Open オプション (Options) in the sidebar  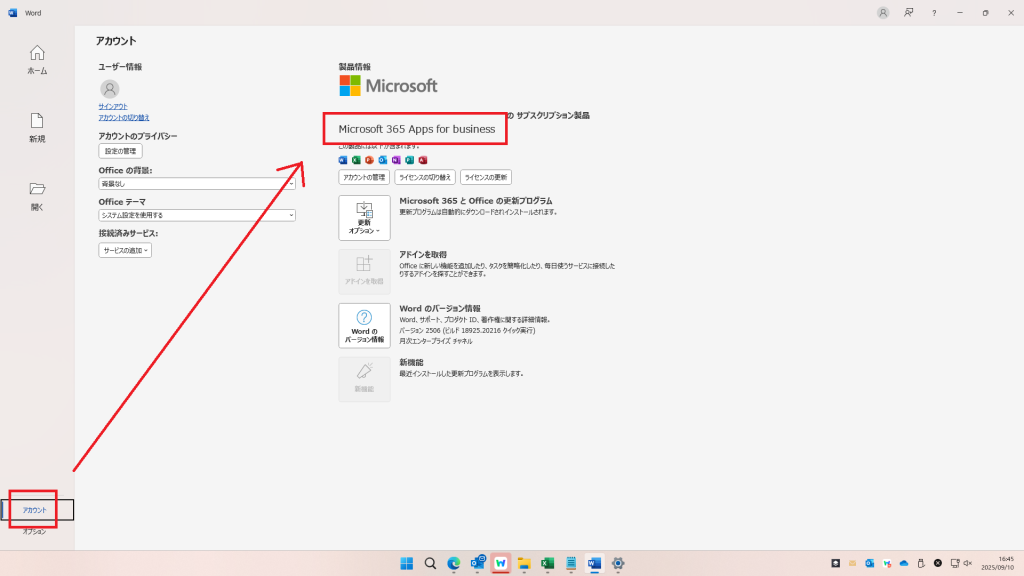coord(35,532)
